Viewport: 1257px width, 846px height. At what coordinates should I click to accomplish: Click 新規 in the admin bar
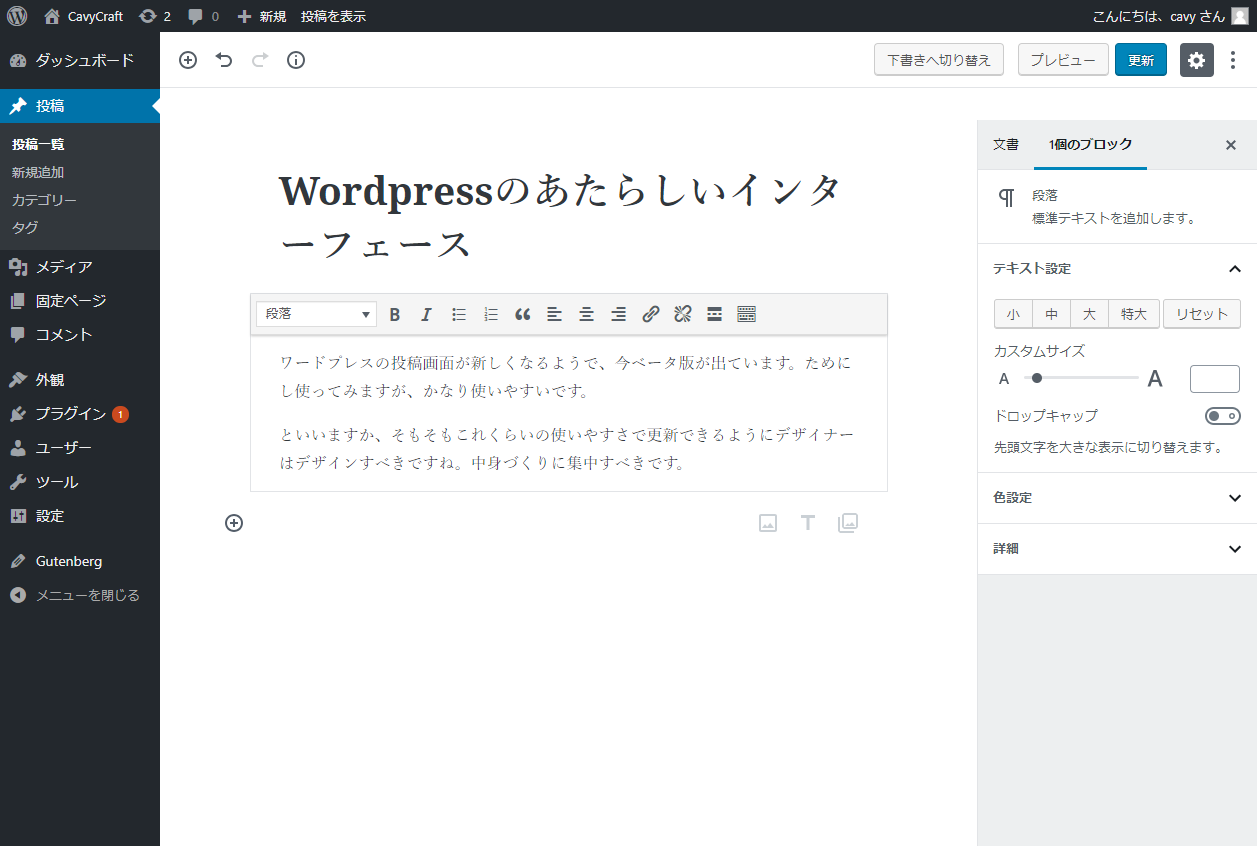pyautogui.click(x=262, y=16)
